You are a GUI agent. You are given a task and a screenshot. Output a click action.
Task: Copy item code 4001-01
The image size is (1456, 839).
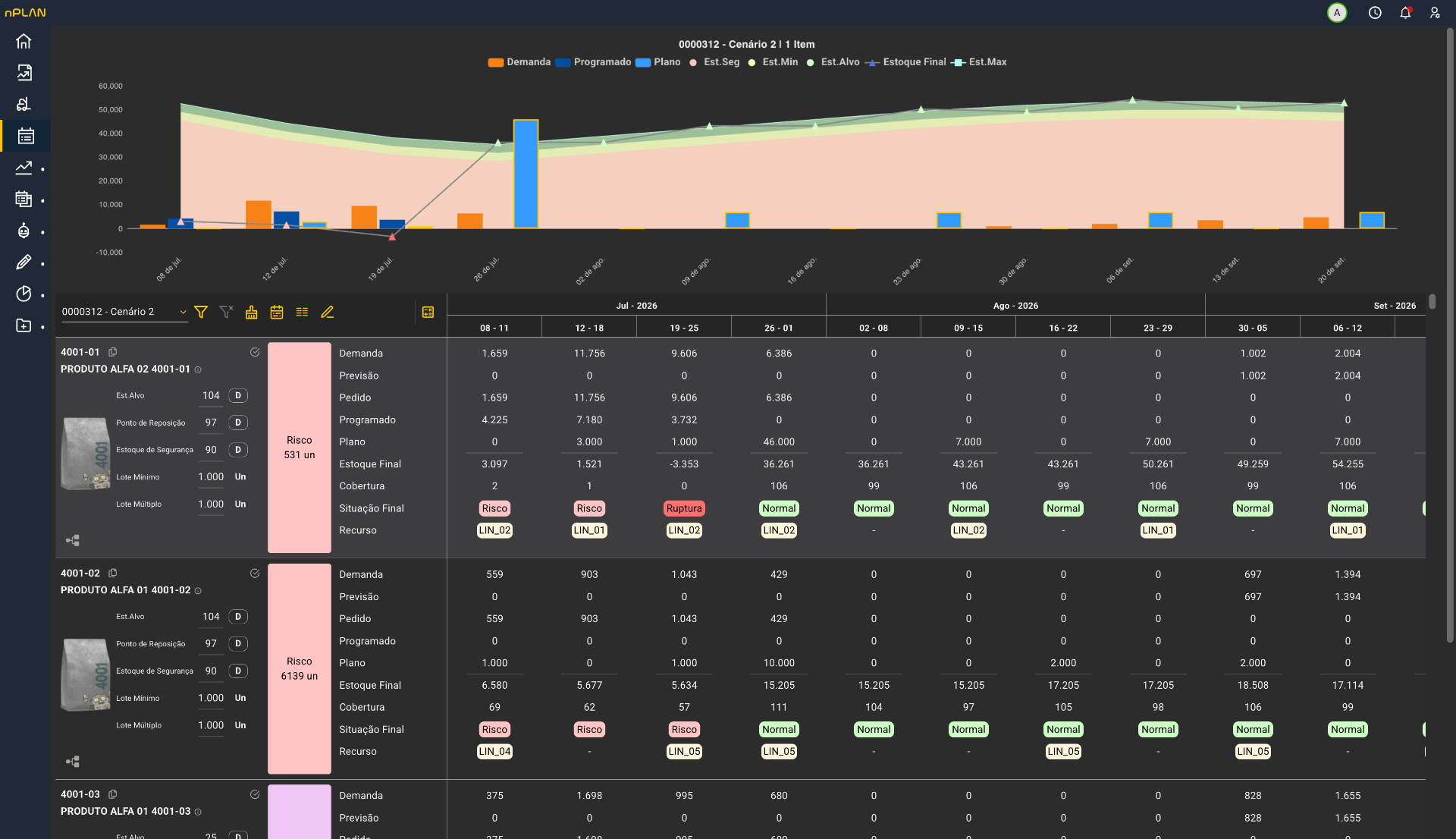(x=113, y=352)
